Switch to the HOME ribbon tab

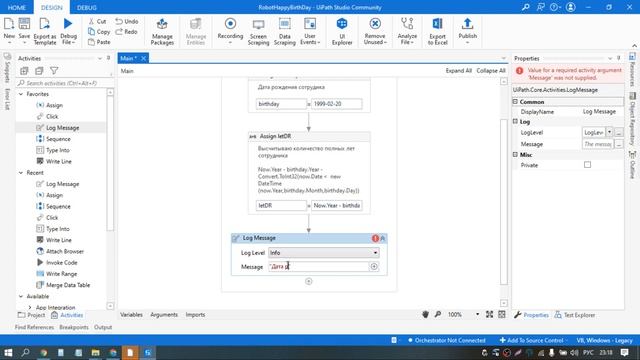point(17,7)
